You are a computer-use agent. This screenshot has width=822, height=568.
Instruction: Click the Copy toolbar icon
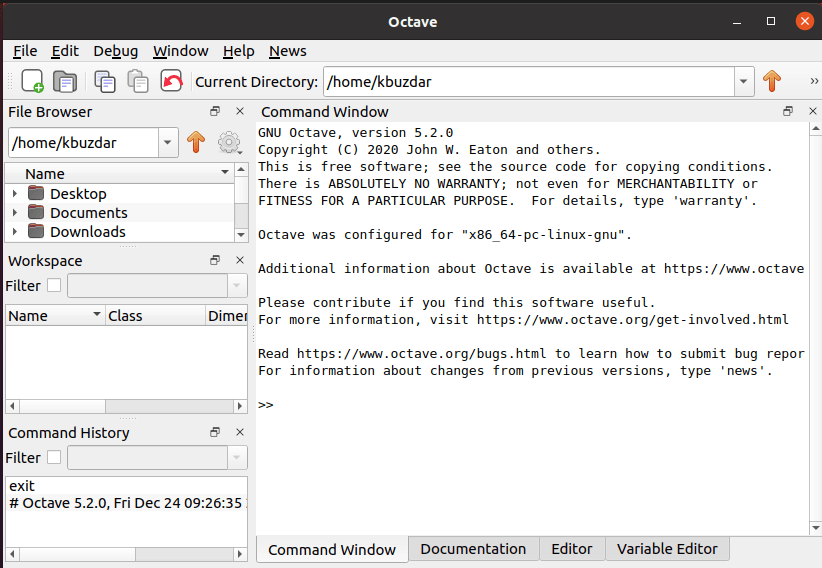pos(104,82)
